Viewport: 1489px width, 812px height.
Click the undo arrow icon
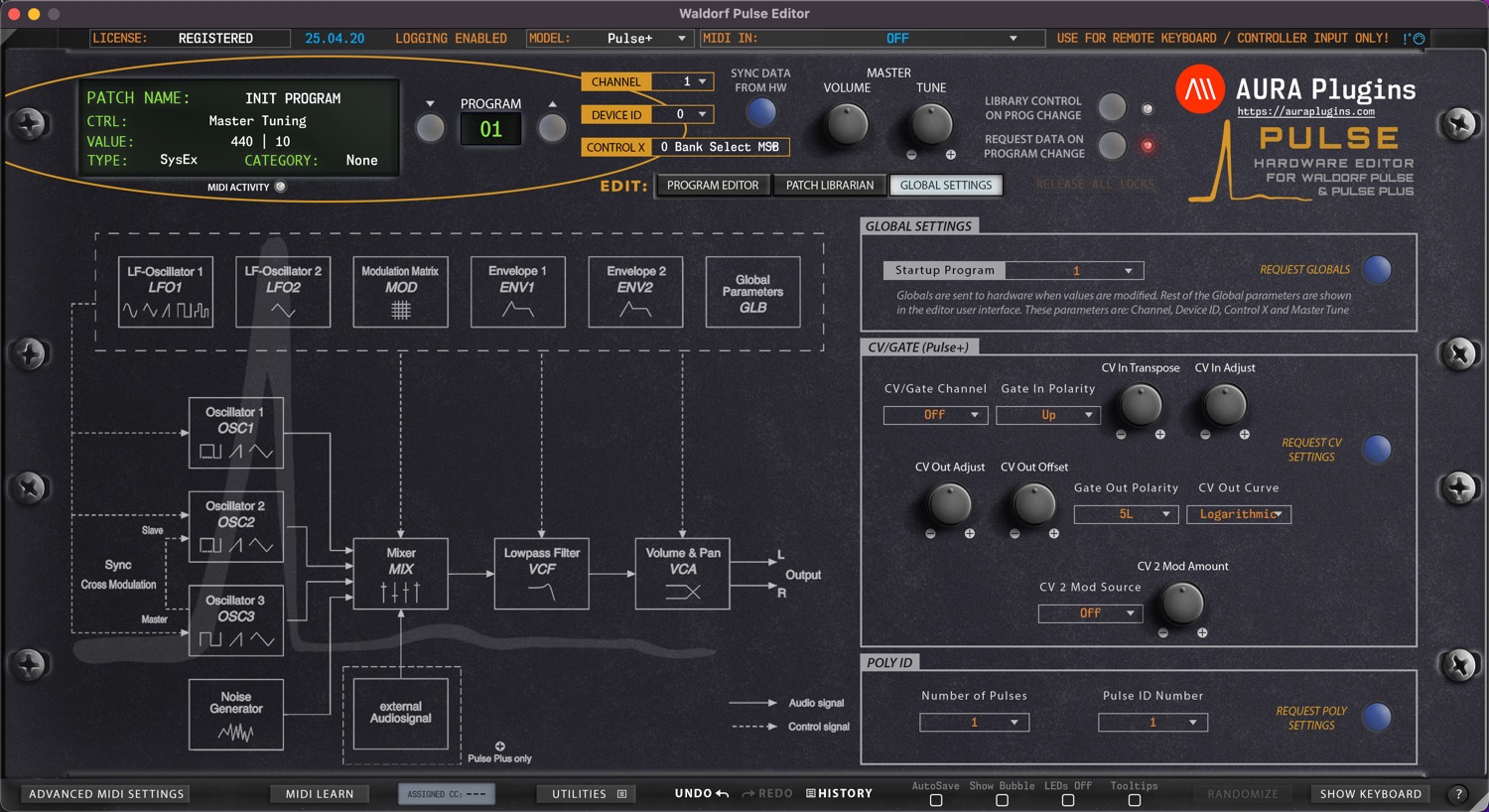pyautogui.click(x=722, y=793)
